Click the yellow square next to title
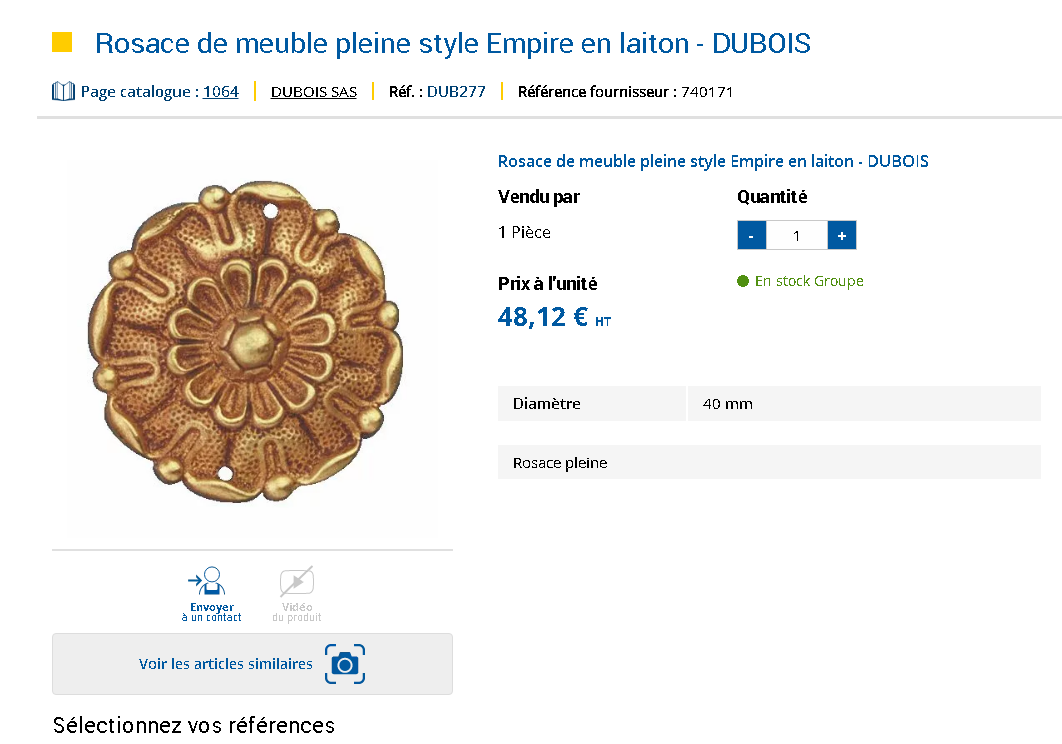 pos(62,42)
